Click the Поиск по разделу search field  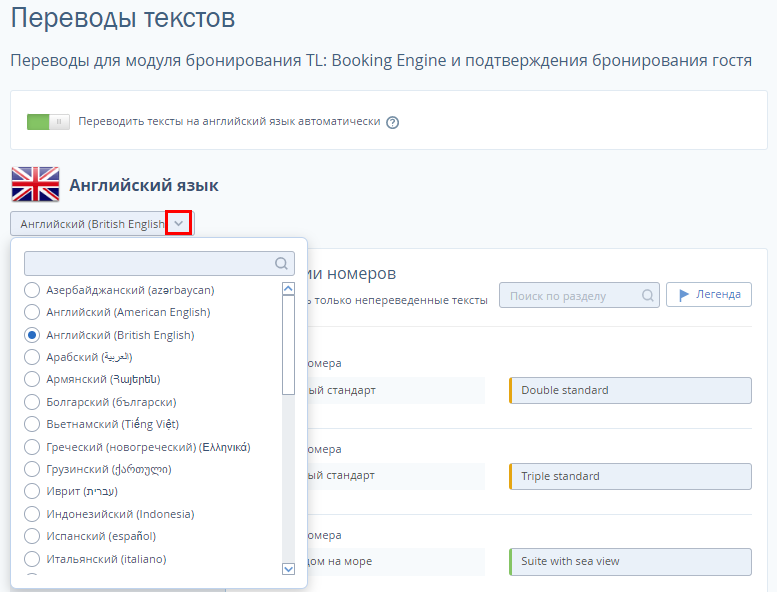click(x=572, y=295)
